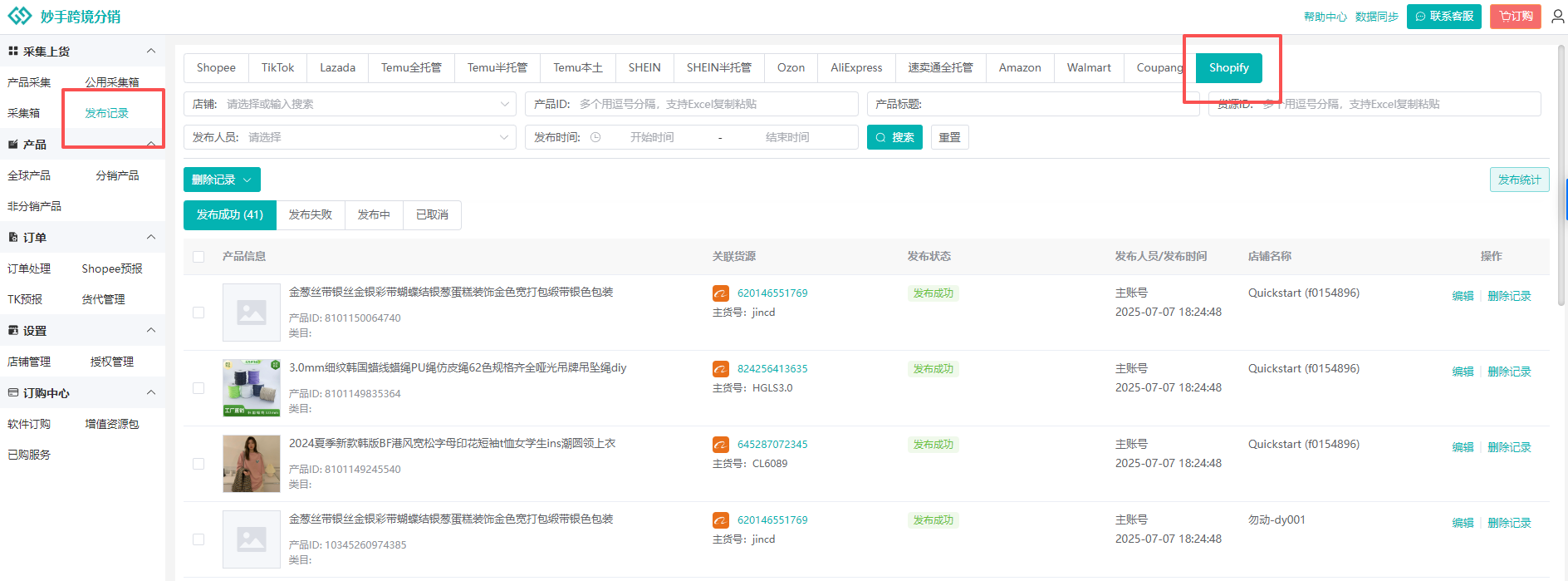
Task: Open the 店铺 store selection dropdown
Action: click(349, 104)
